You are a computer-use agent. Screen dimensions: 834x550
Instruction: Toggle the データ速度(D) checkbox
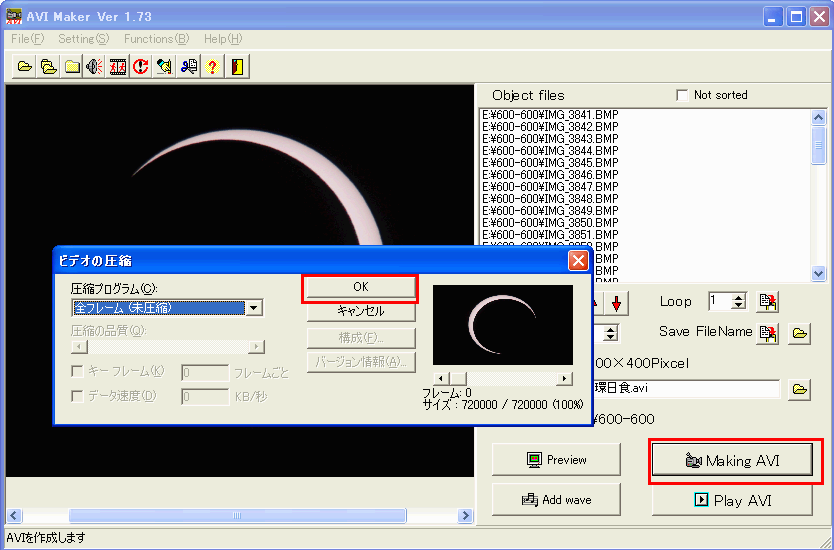pos(78,396)
